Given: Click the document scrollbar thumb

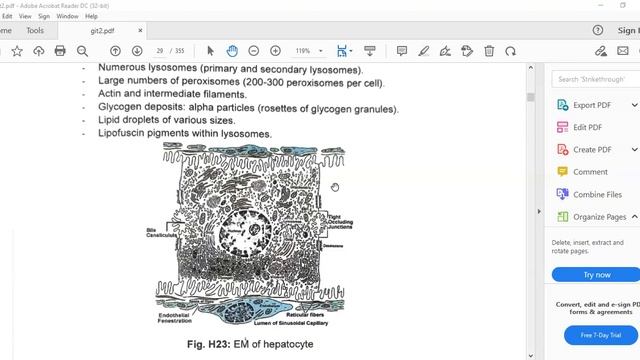Looking at the screenshot, I should 531,97.
